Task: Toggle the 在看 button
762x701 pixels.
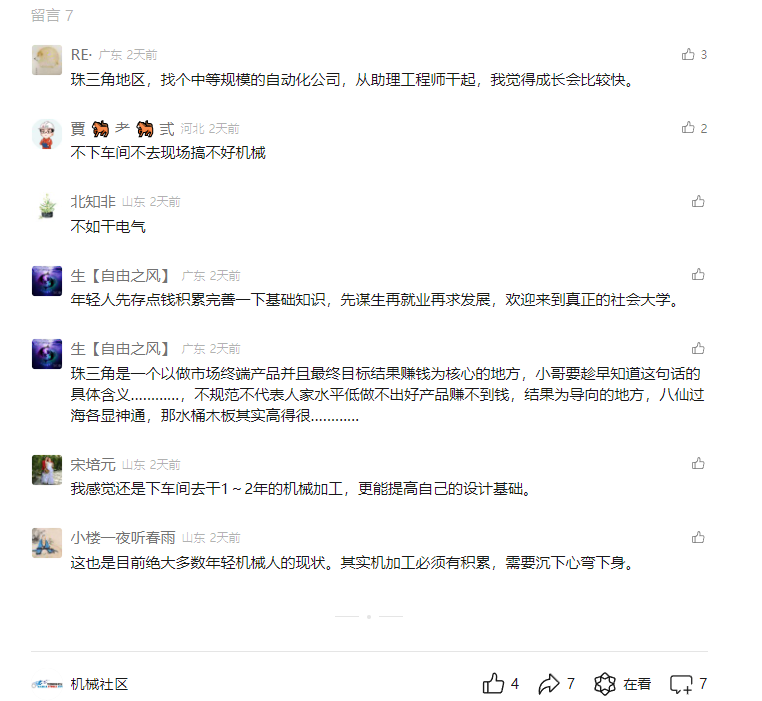Action: tap(623, 683)
